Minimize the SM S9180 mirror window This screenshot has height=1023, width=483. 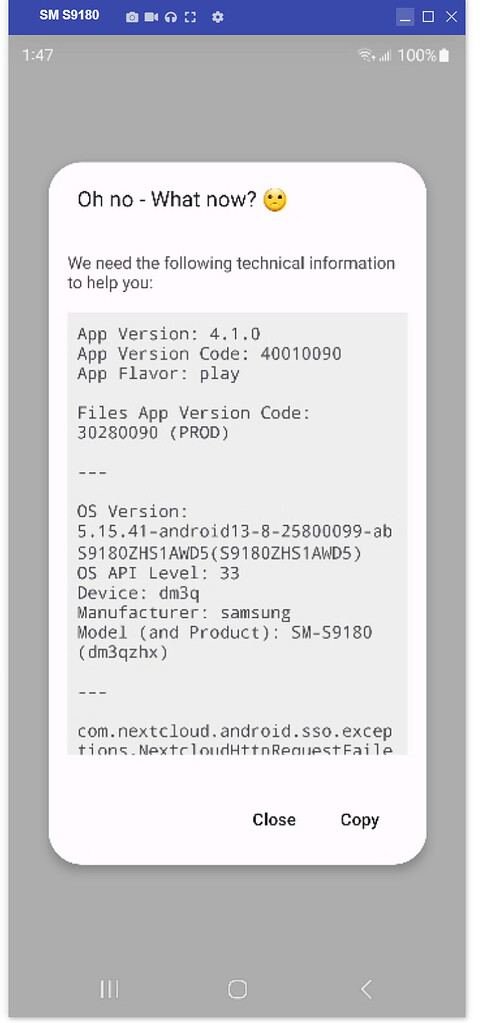(x=405, y=17)
